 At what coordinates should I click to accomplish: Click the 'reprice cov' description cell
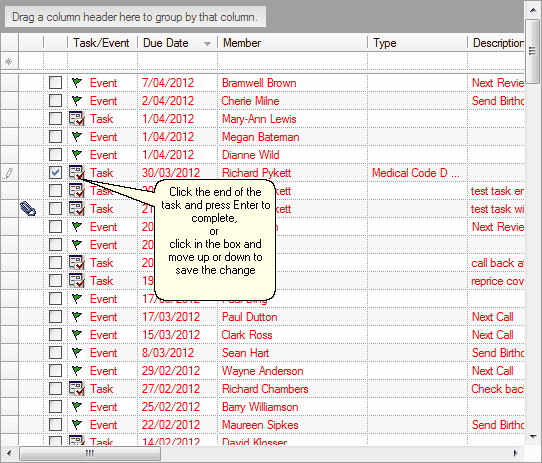(497, 281)
